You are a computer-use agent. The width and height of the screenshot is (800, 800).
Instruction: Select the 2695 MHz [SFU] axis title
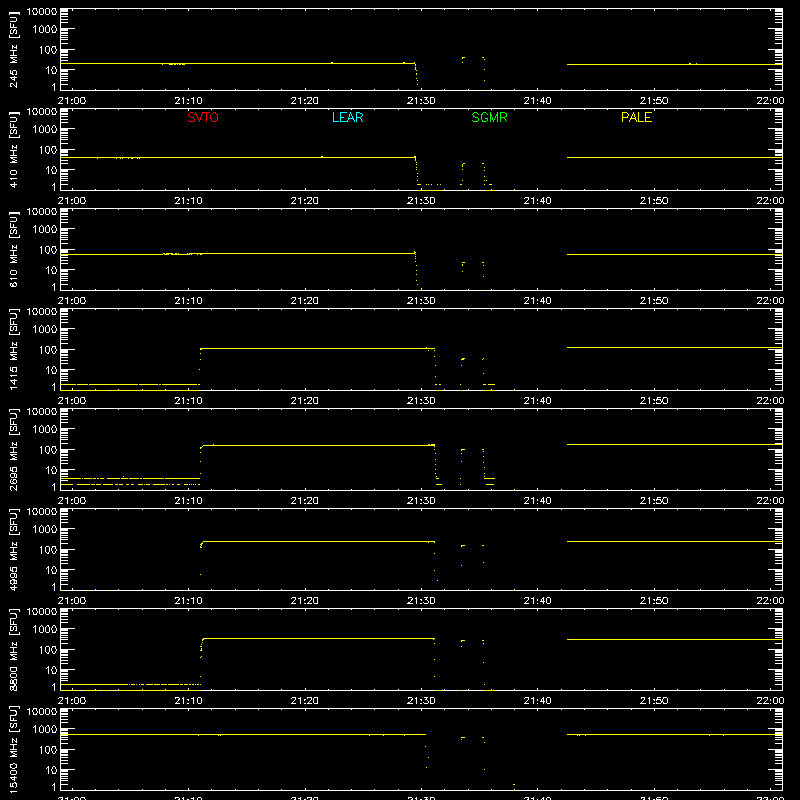tap(14, 449)
